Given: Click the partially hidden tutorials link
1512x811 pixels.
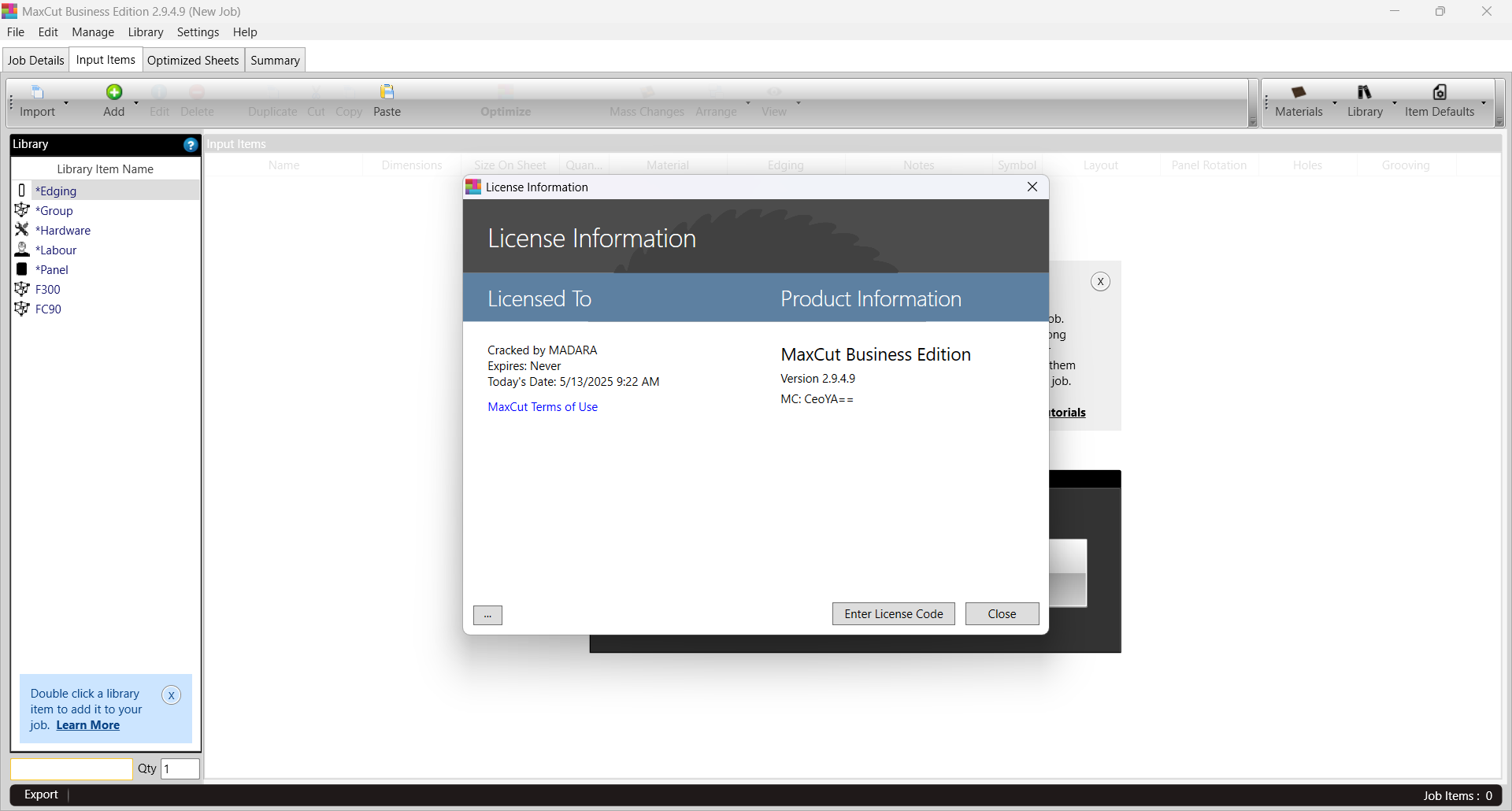Looking at the screenshot, I should 1068,413.
